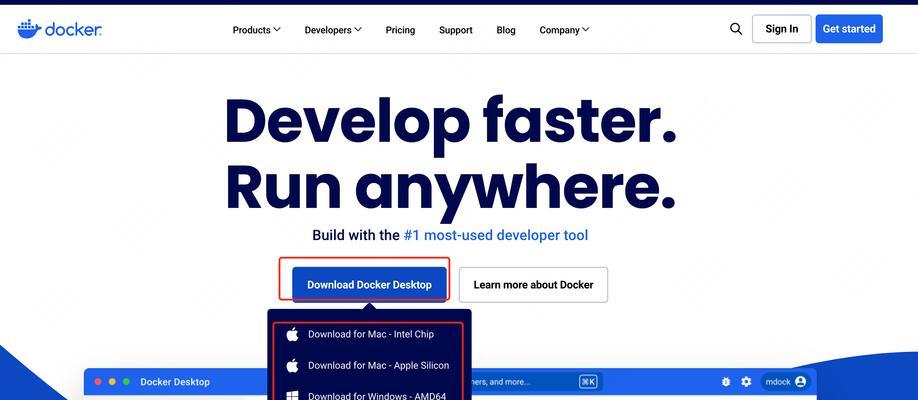Follow the #1 most-used developer tool link

496,235
